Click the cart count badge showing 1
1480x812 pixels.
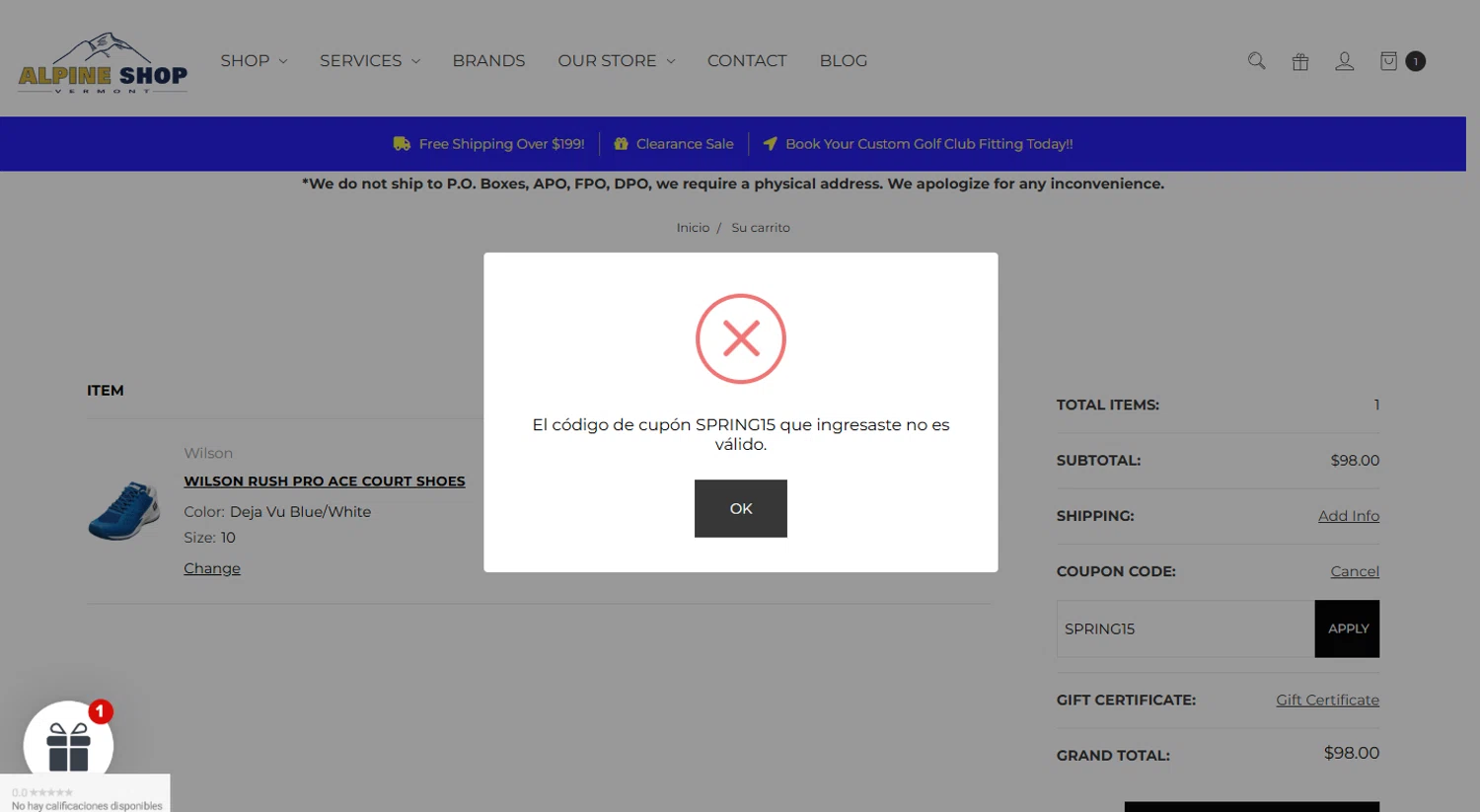pyautogui.click(x=1416, y=61)
